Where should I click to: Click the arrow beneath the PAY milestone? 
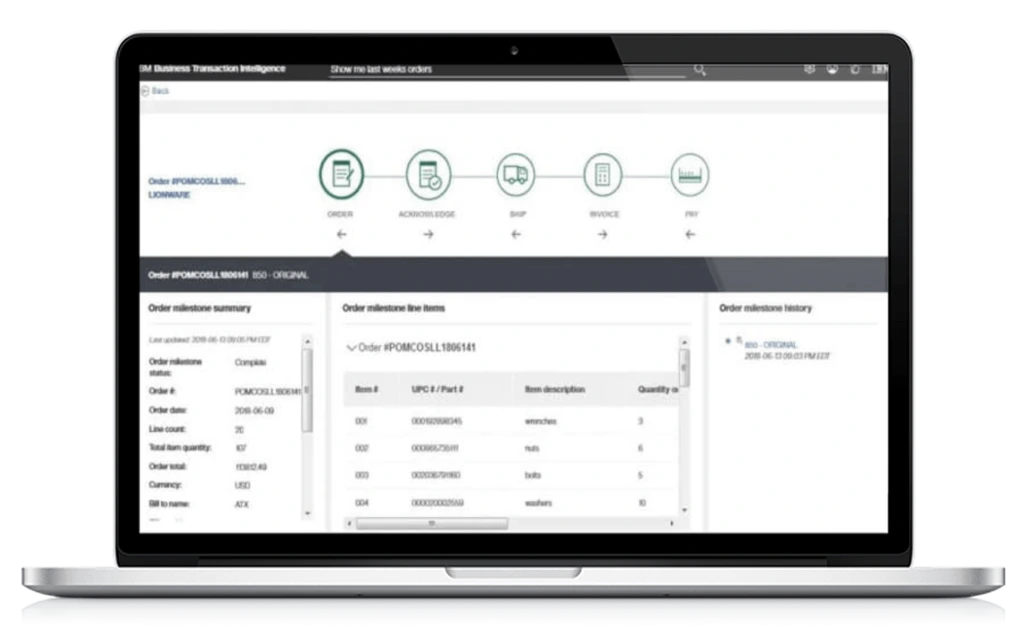[690, 234]
